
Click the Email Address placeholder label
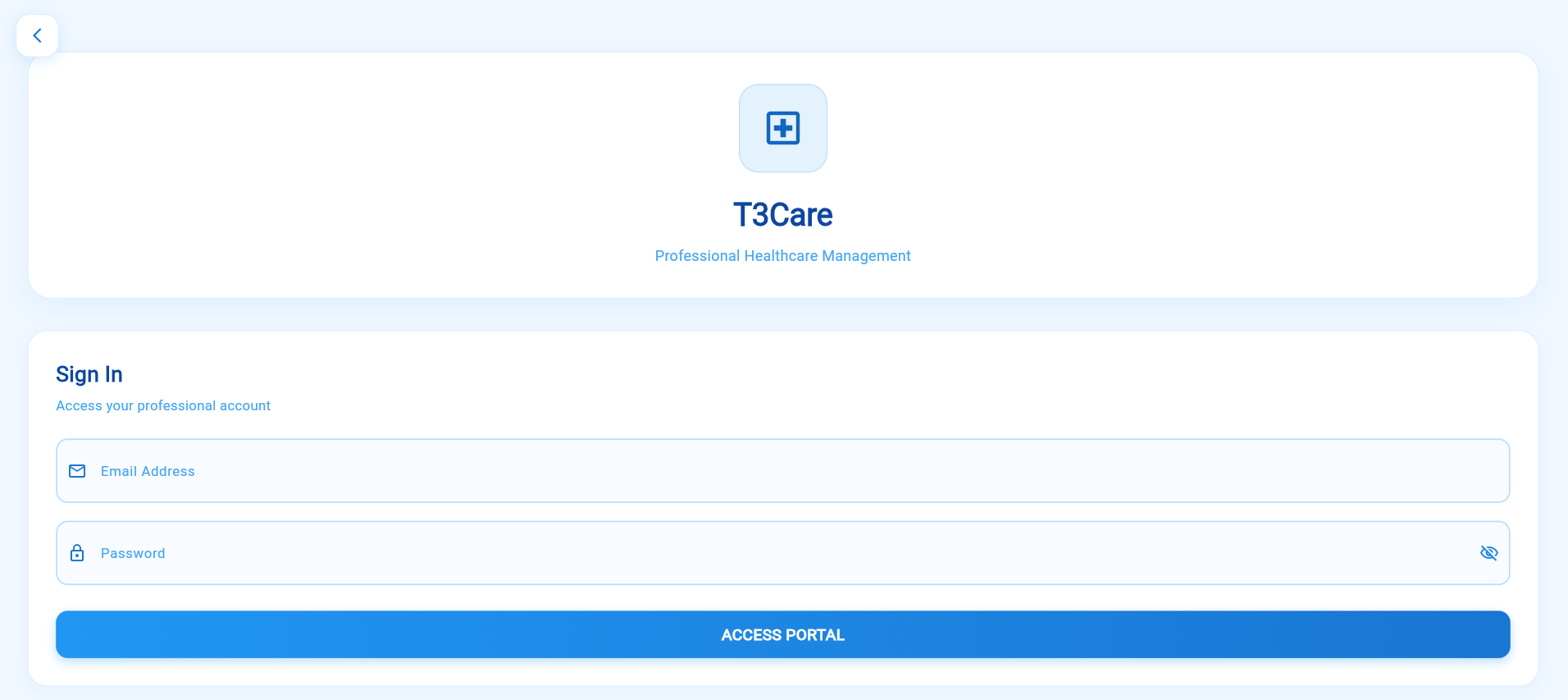click(x=148, y=471)
